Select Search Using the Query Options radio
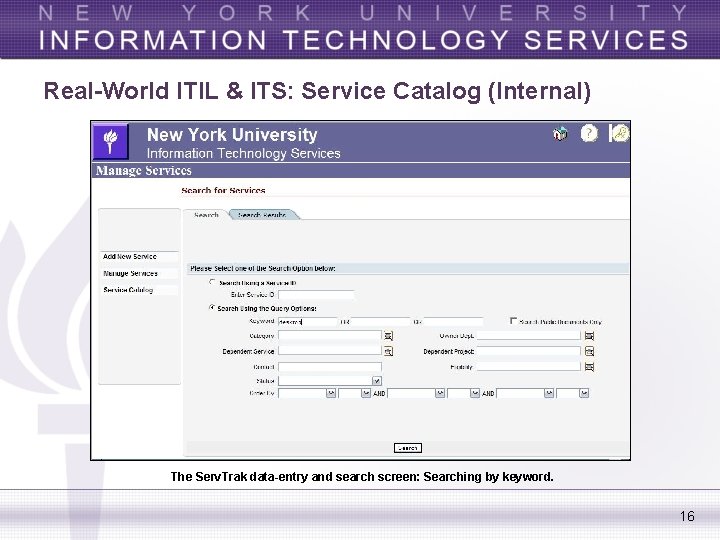 pos(212,308)
